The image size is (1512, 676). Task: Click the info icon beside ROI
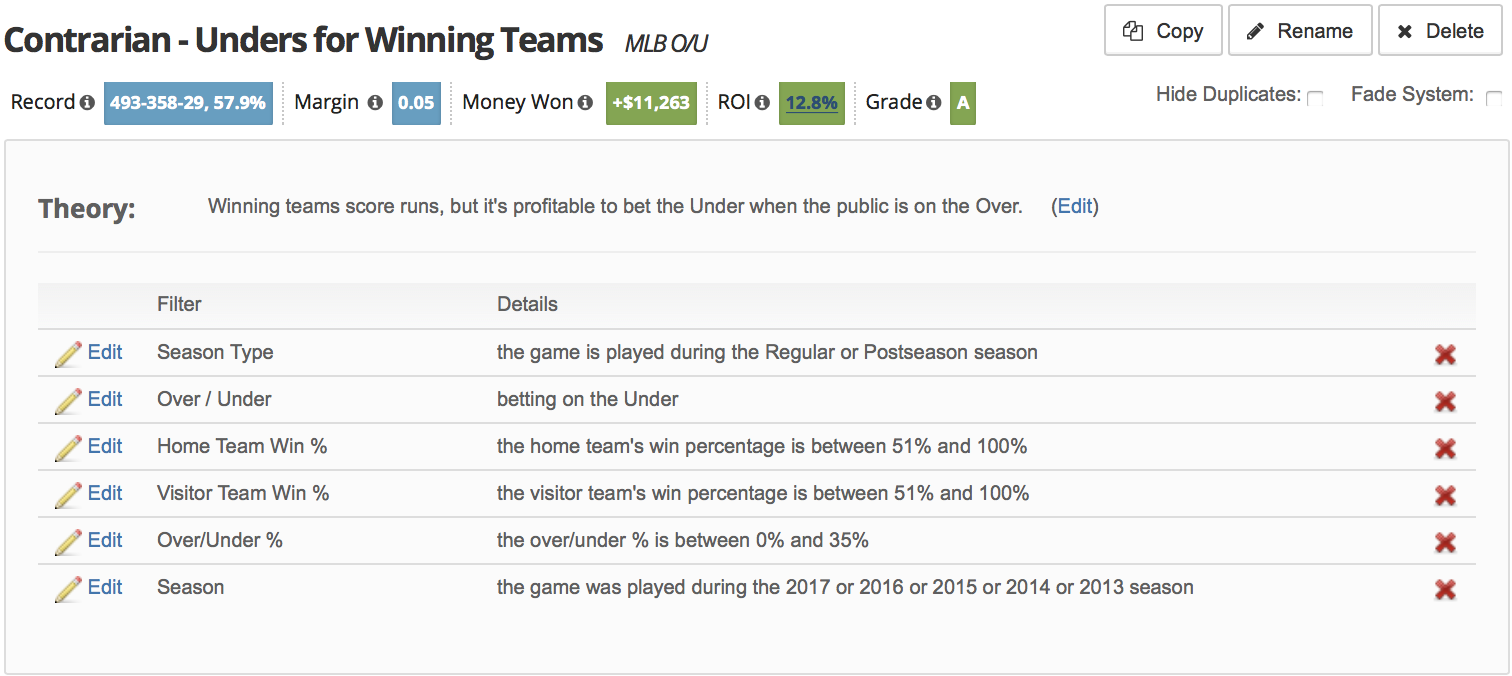pos(762,103)
